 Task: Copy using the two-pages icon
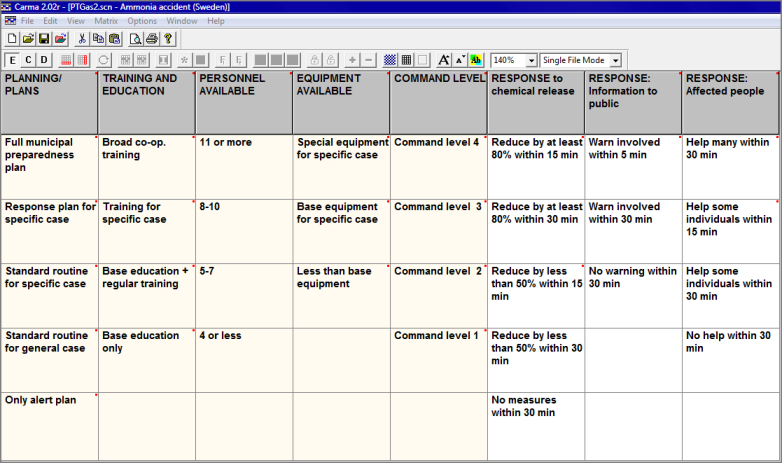point(98,39)
